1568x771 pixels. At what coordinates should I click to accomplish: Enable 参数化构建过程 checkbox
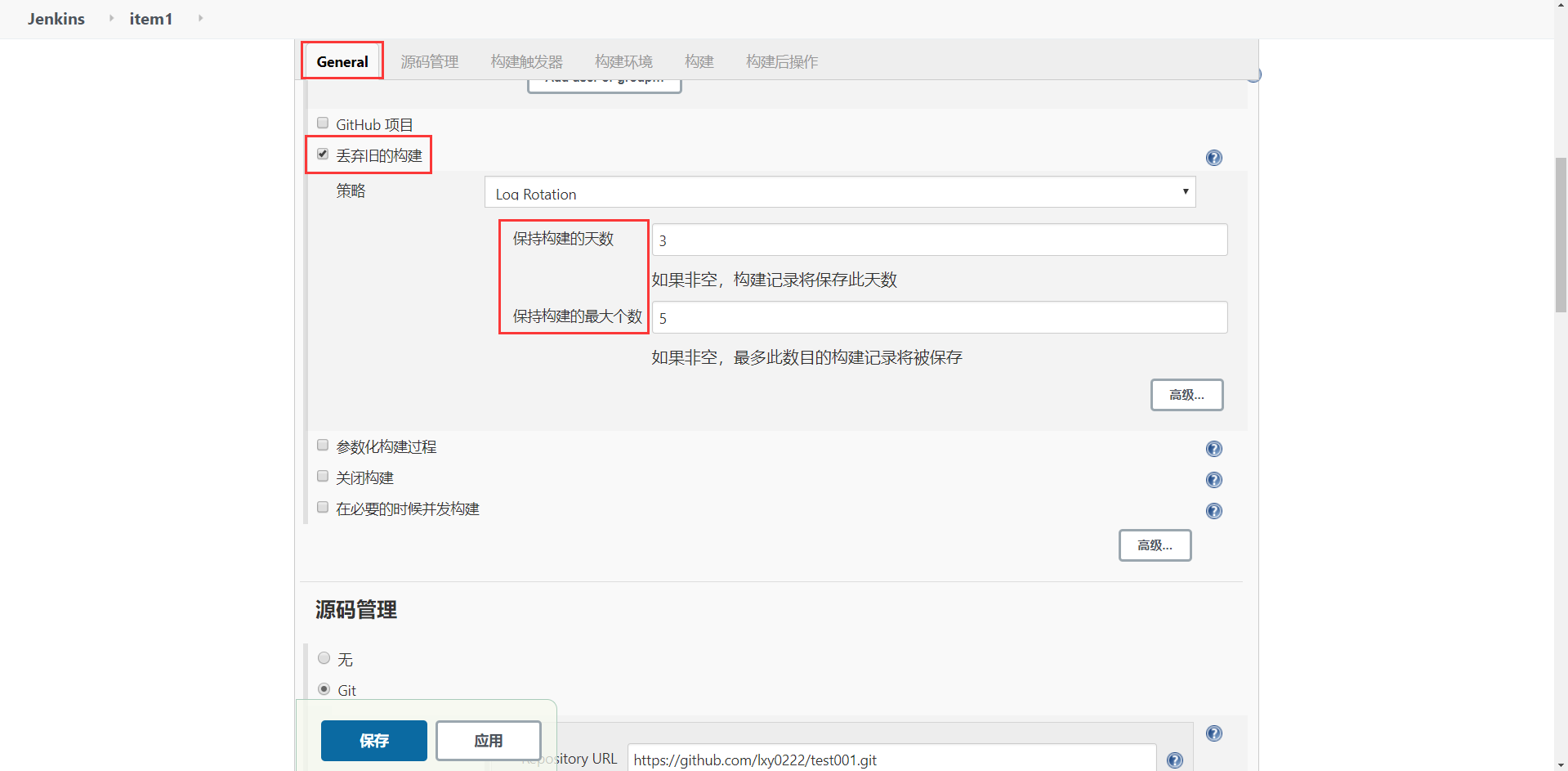pos(323,445)
